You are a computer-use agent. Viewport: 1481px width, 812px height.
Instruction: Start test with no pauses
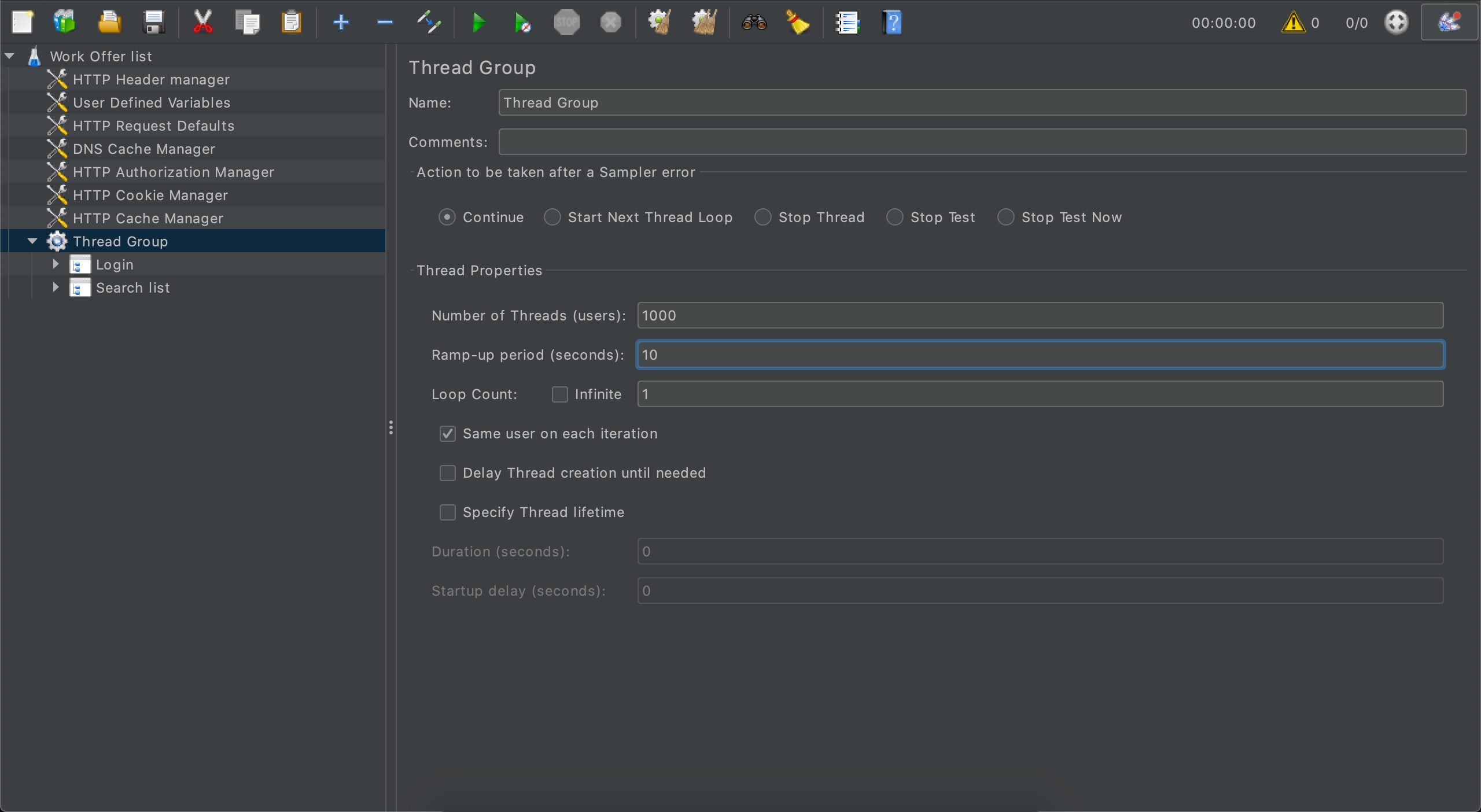[522, 23]
